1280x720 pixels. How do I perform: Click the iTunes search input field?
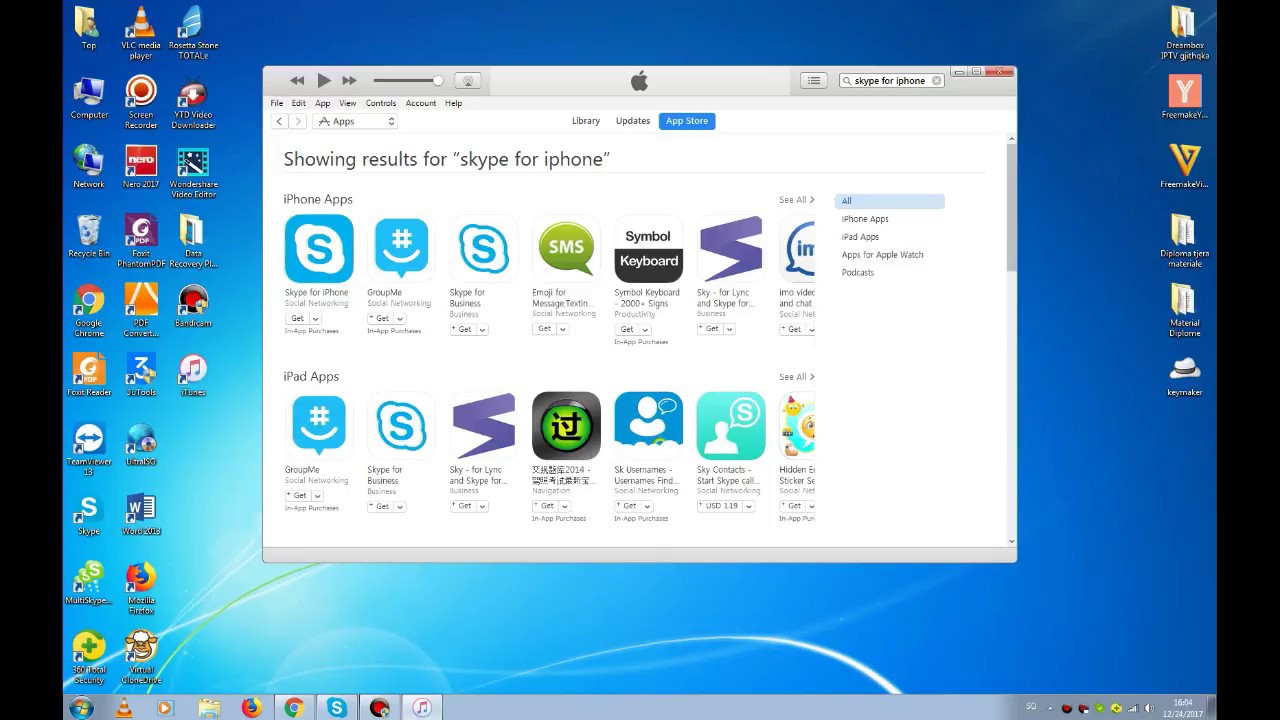pyautogui.click(x=889, y=81)
